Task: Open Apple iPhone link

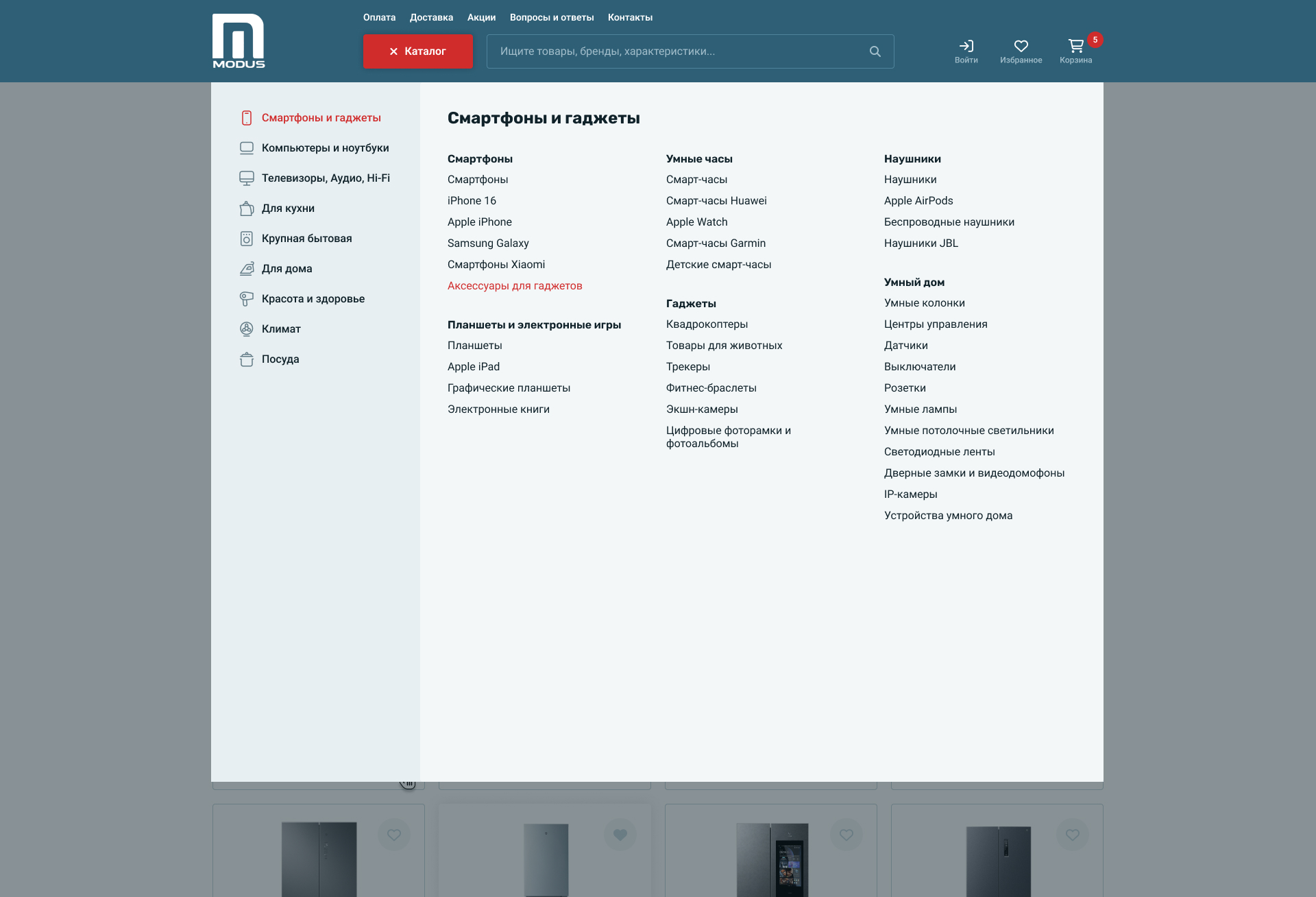Action: [x=480, y=222]
